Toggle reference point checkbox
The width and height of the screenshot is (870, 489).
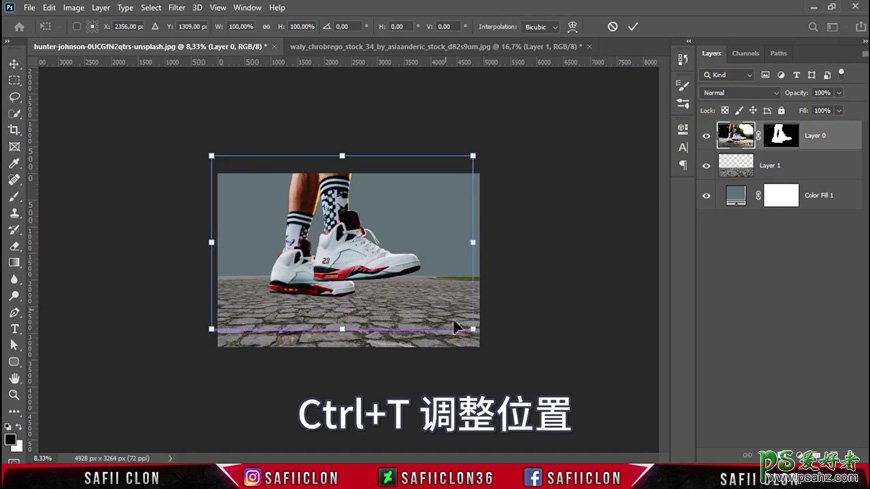pyautogui.click(x=77, y=27)
